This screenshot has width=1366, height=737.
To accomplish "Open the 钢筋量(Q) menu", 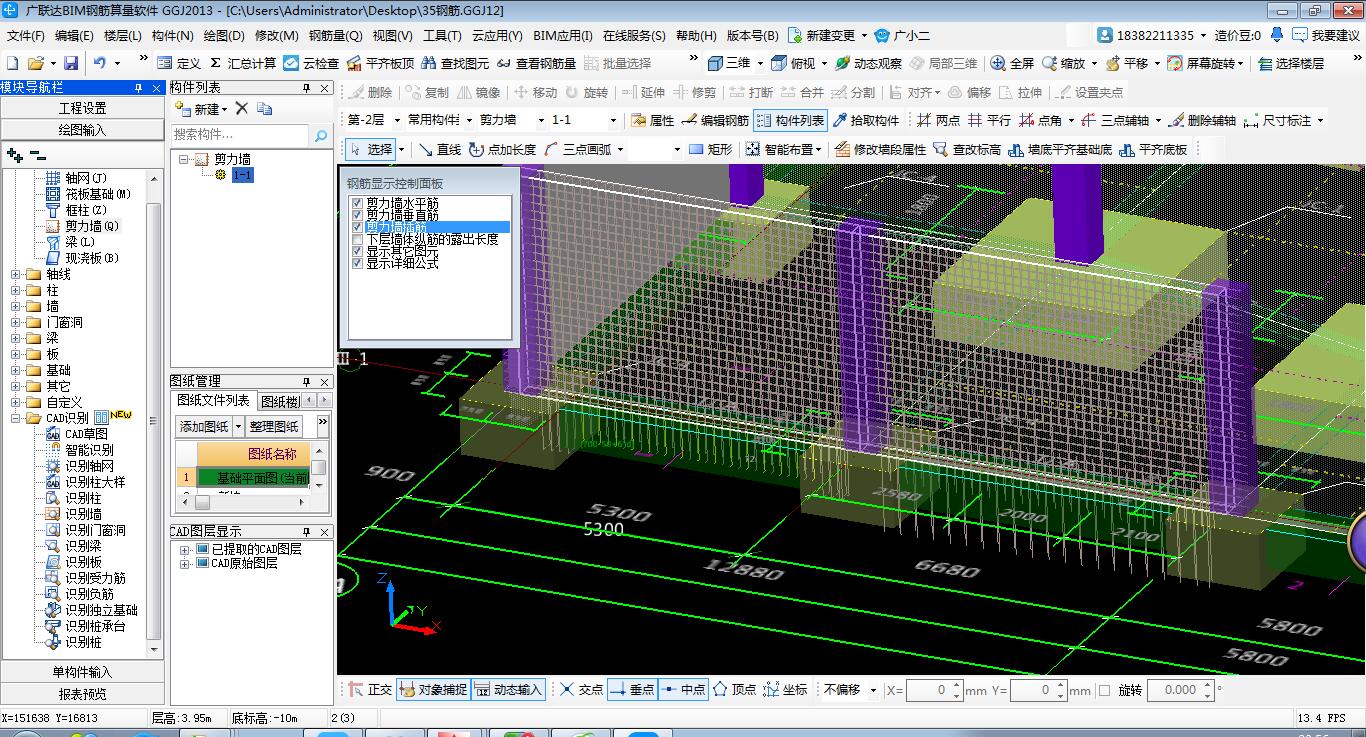I will (335, 35).
